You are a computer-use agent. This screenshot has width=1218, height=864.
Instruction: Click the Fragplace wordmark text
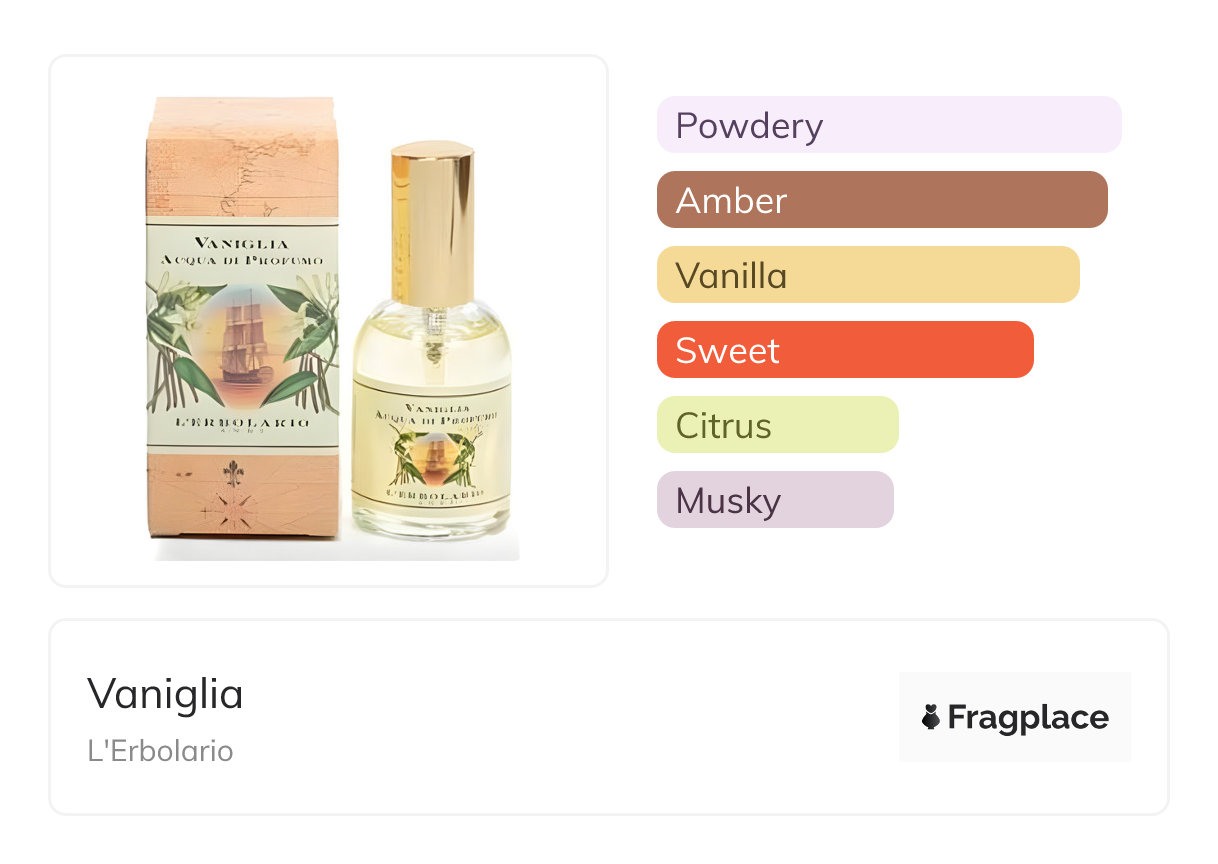tap(1028, 718)
